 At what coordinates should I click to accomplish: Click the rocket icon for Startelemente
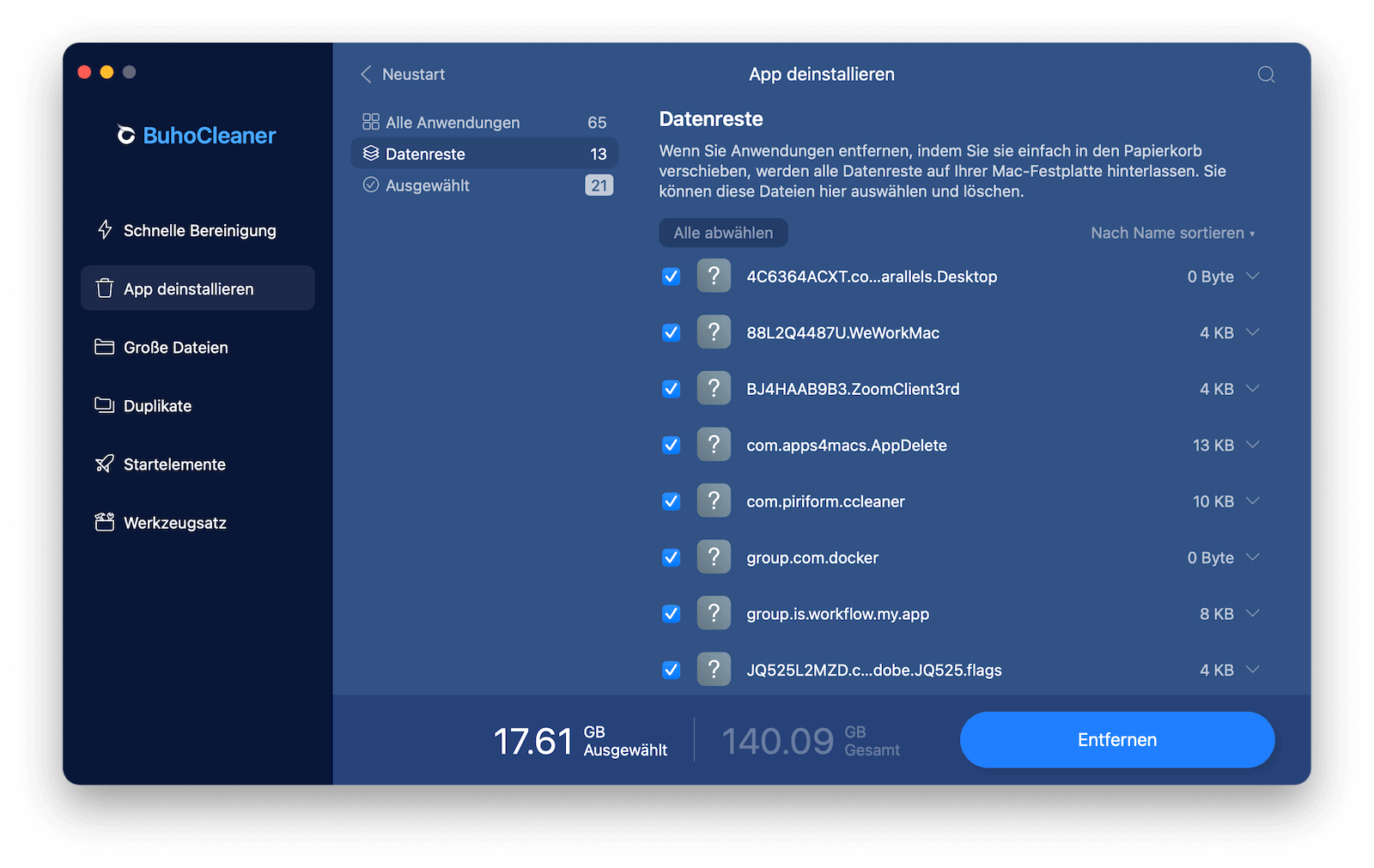coord(105,464)
